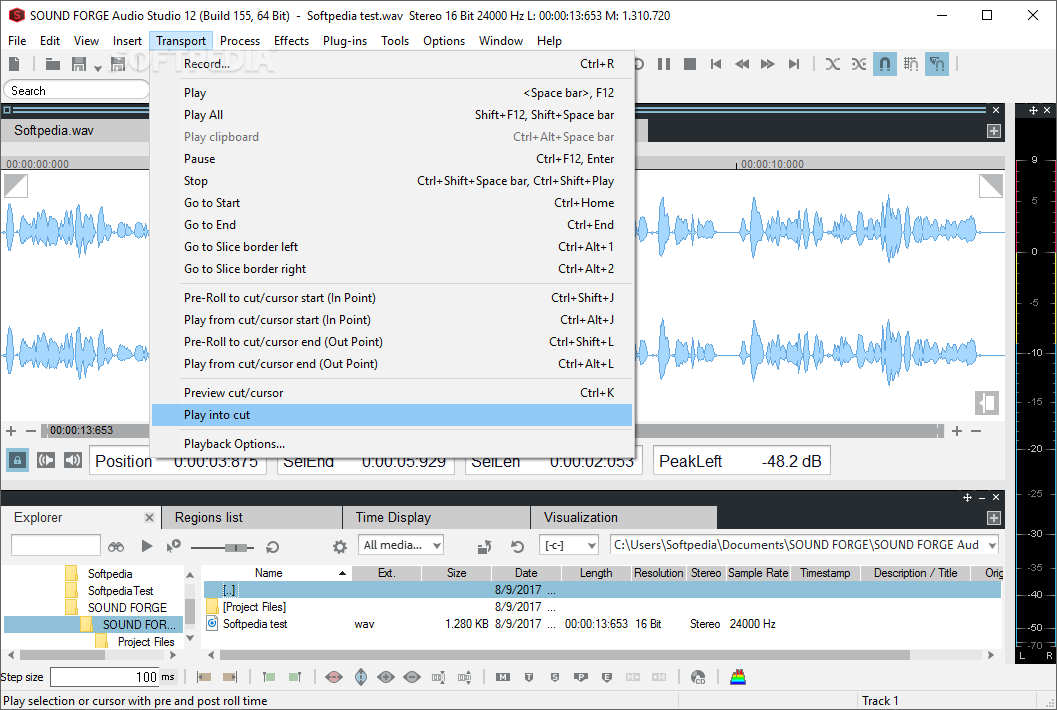The width and height of the screenshot is (1057, 710).
Task: Close the Explorer tab with its X
Action: [150, 517]
